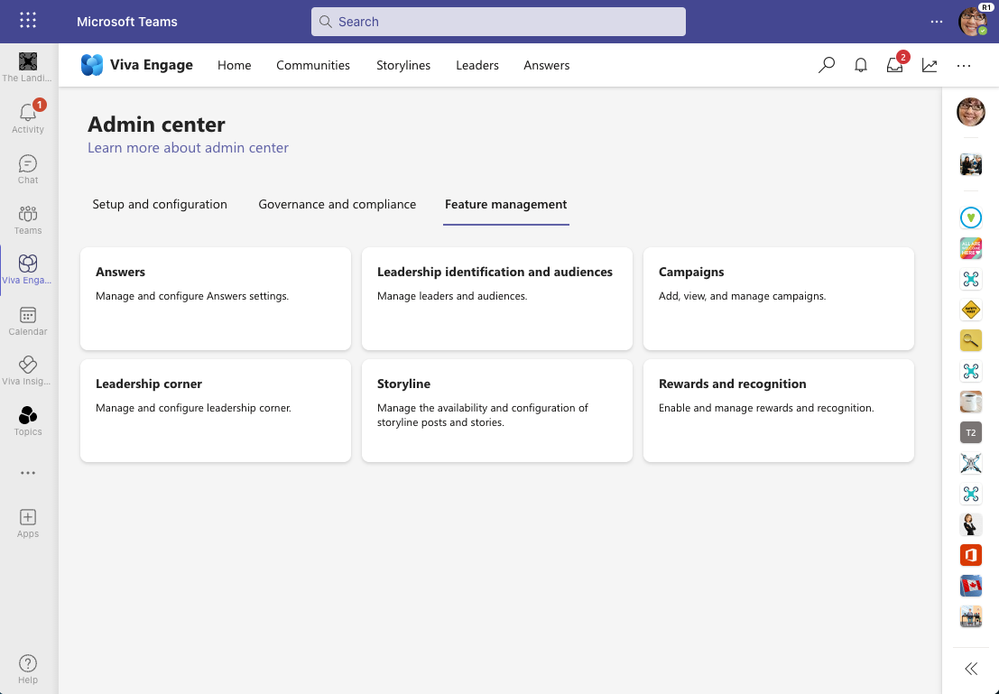
Task: Open Viva Insights in the left rail
Action: click(28, 370)
